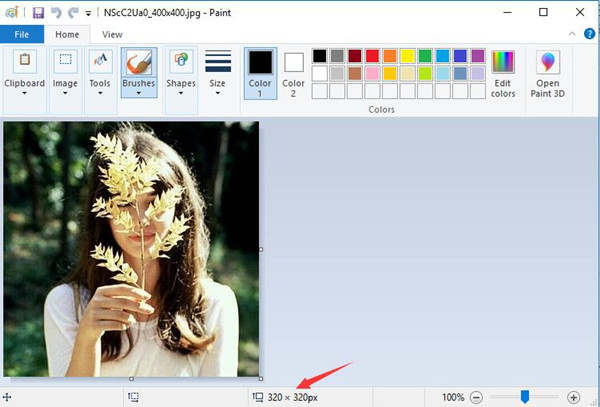Click the Undo arrow icon
The width and height of the screenshot is (600, 407).
56,13
